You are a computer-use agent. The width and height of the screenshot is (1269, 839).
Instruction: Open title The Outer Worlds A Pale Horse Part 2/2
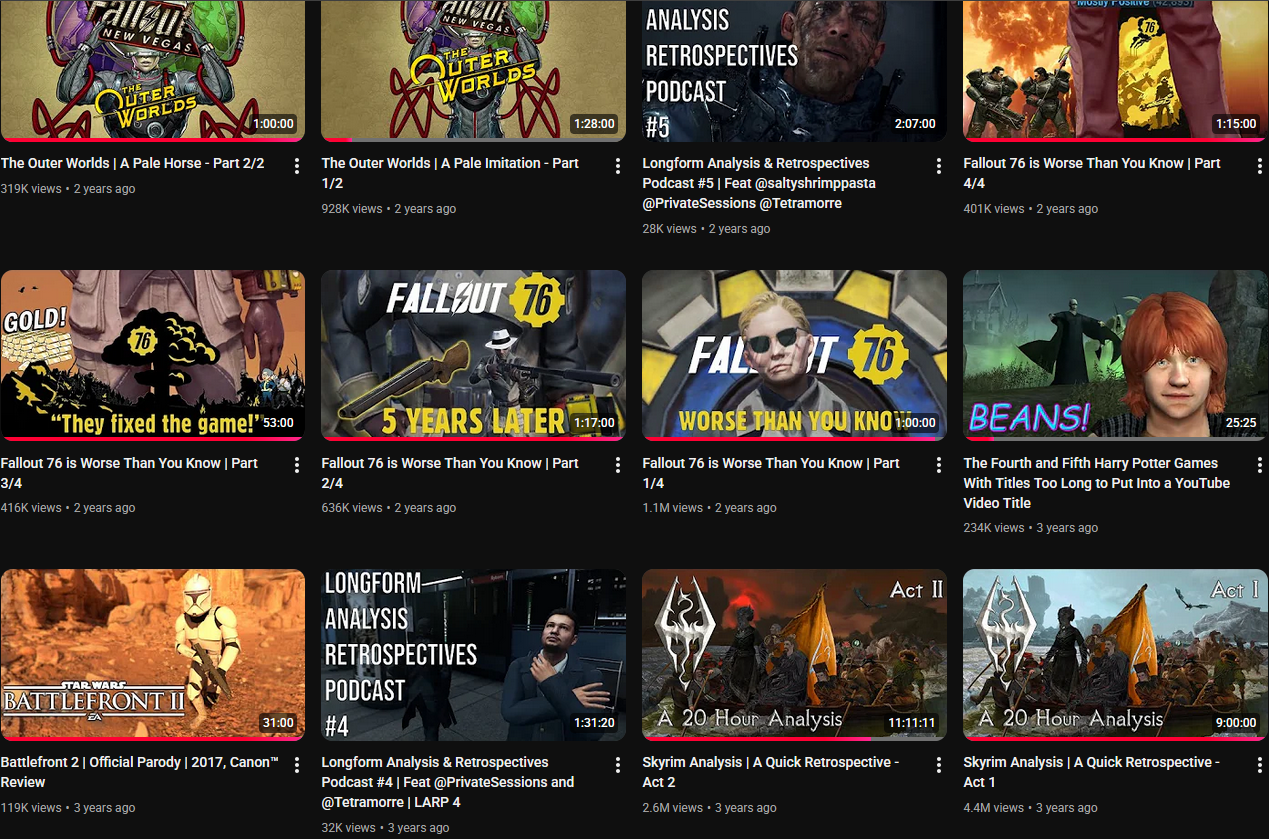pos(132,163)
